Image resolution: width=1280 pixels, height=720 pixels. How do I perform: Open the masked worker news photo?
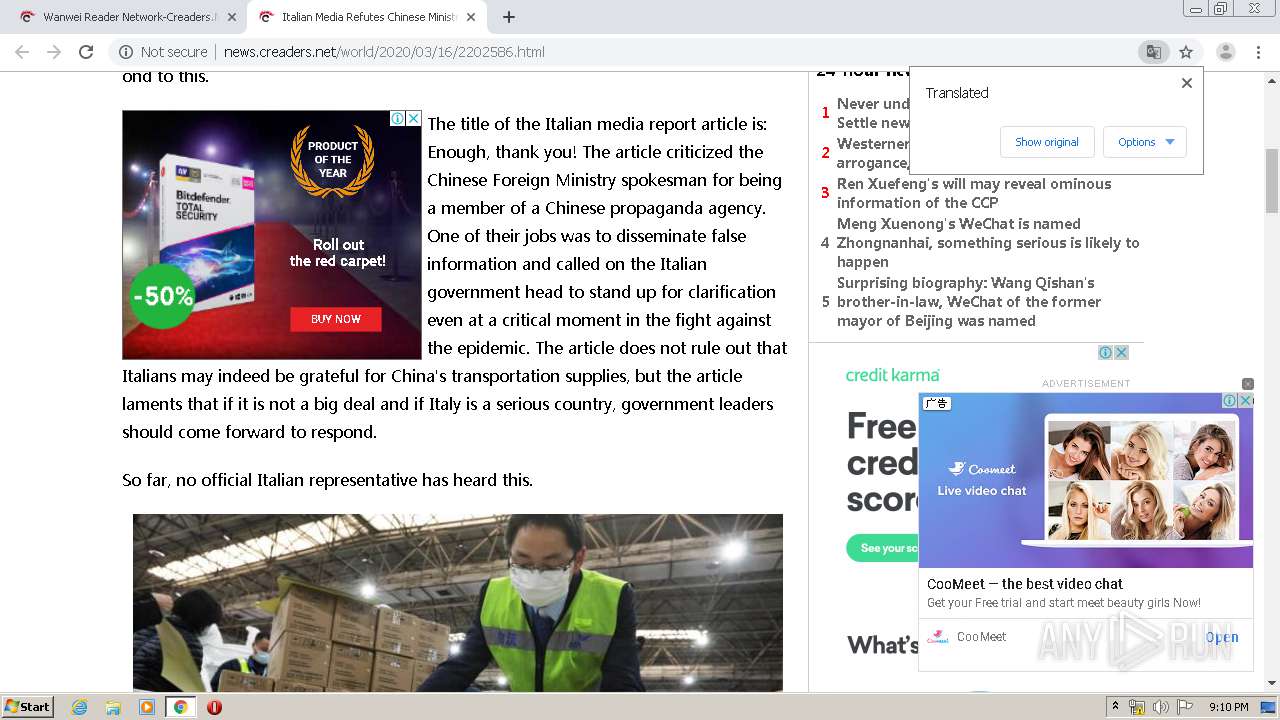[458, 602]
